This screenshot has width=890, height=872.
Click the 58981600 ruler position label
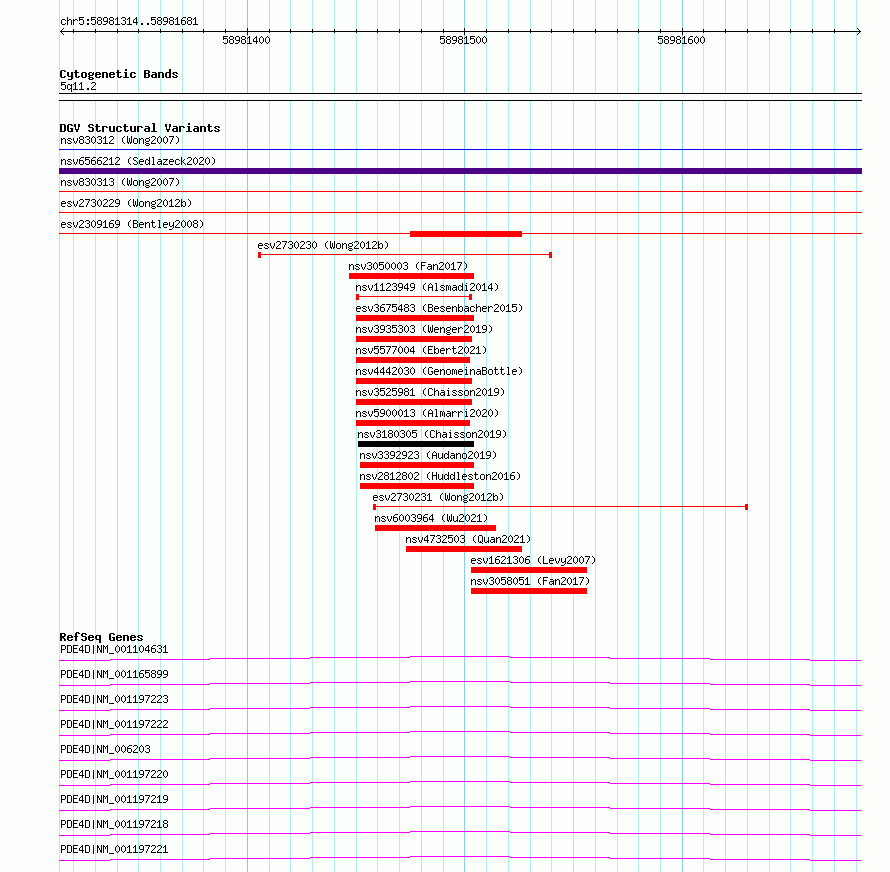[681, 40]
